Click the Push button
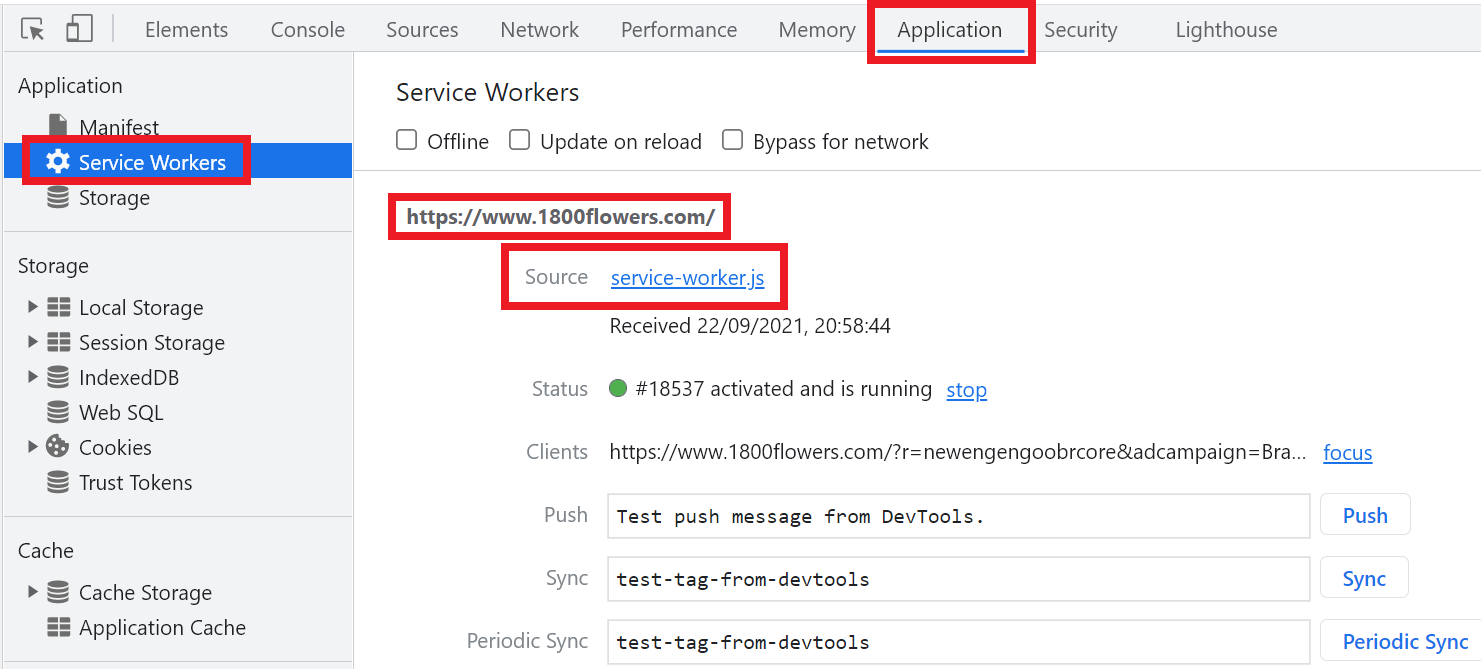 (1365, 515)
